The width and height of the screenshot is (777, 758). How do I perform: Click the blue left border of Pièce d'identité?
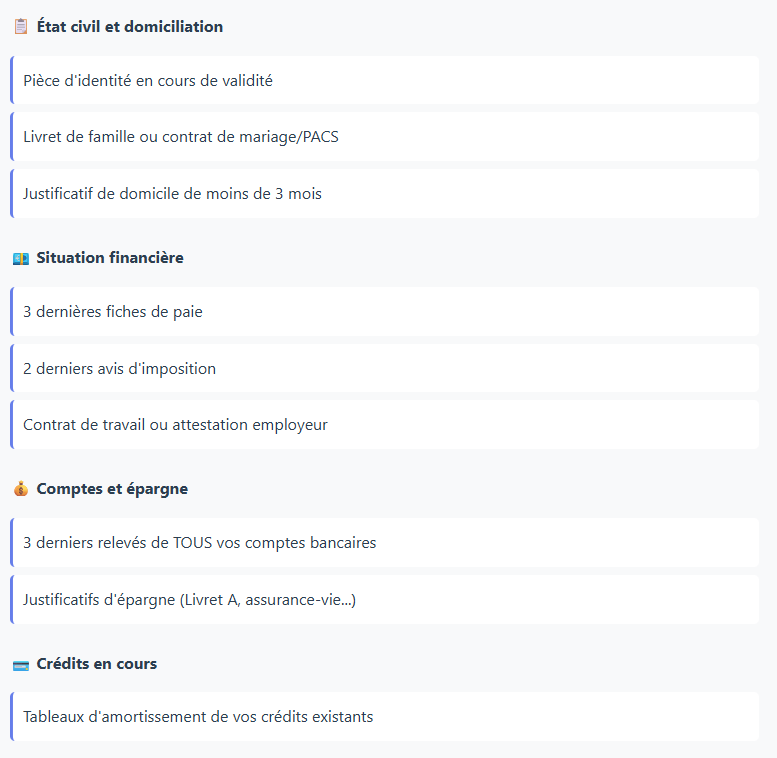point(11,81)
